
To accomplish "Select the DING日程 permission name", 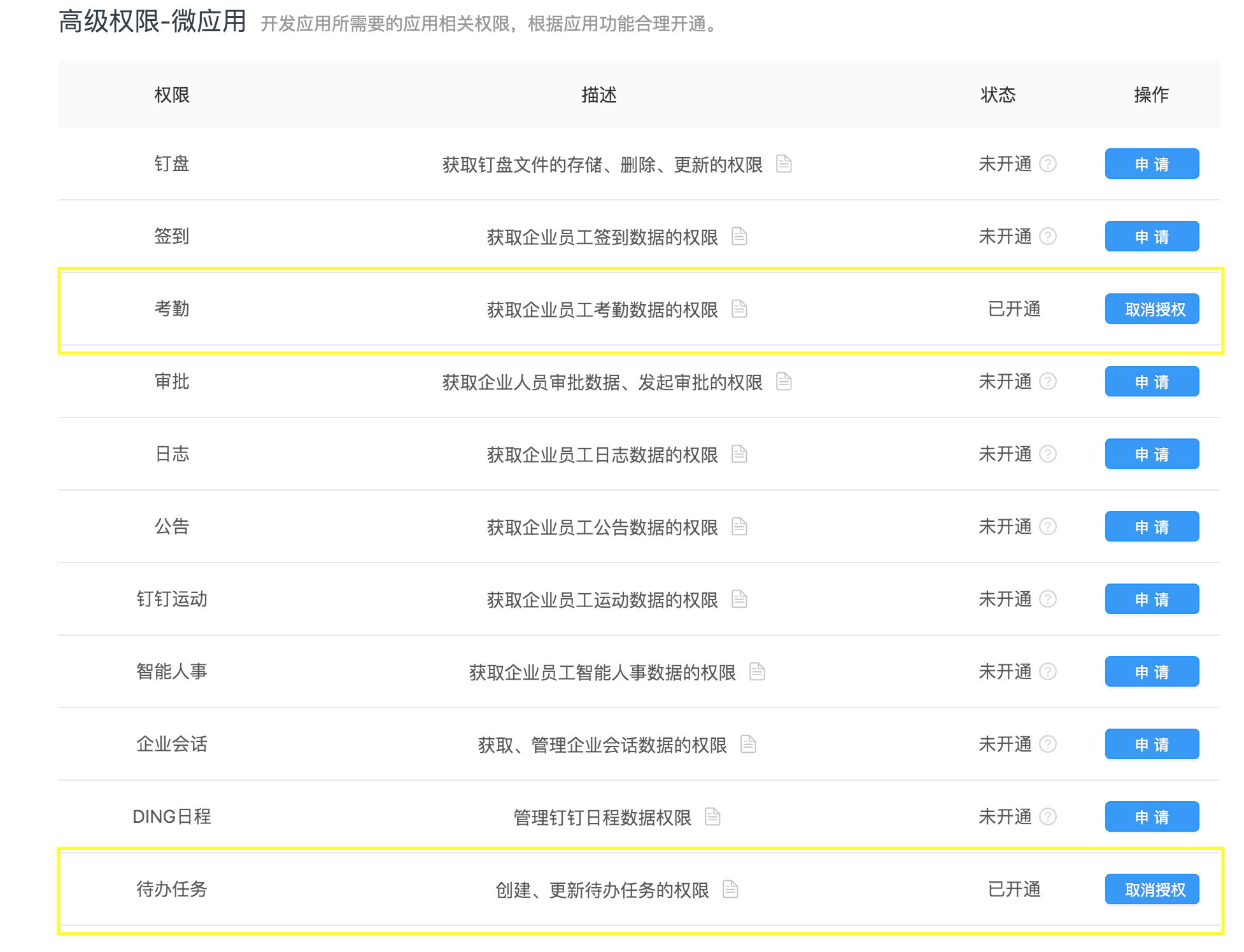I will tap(172, 817).
